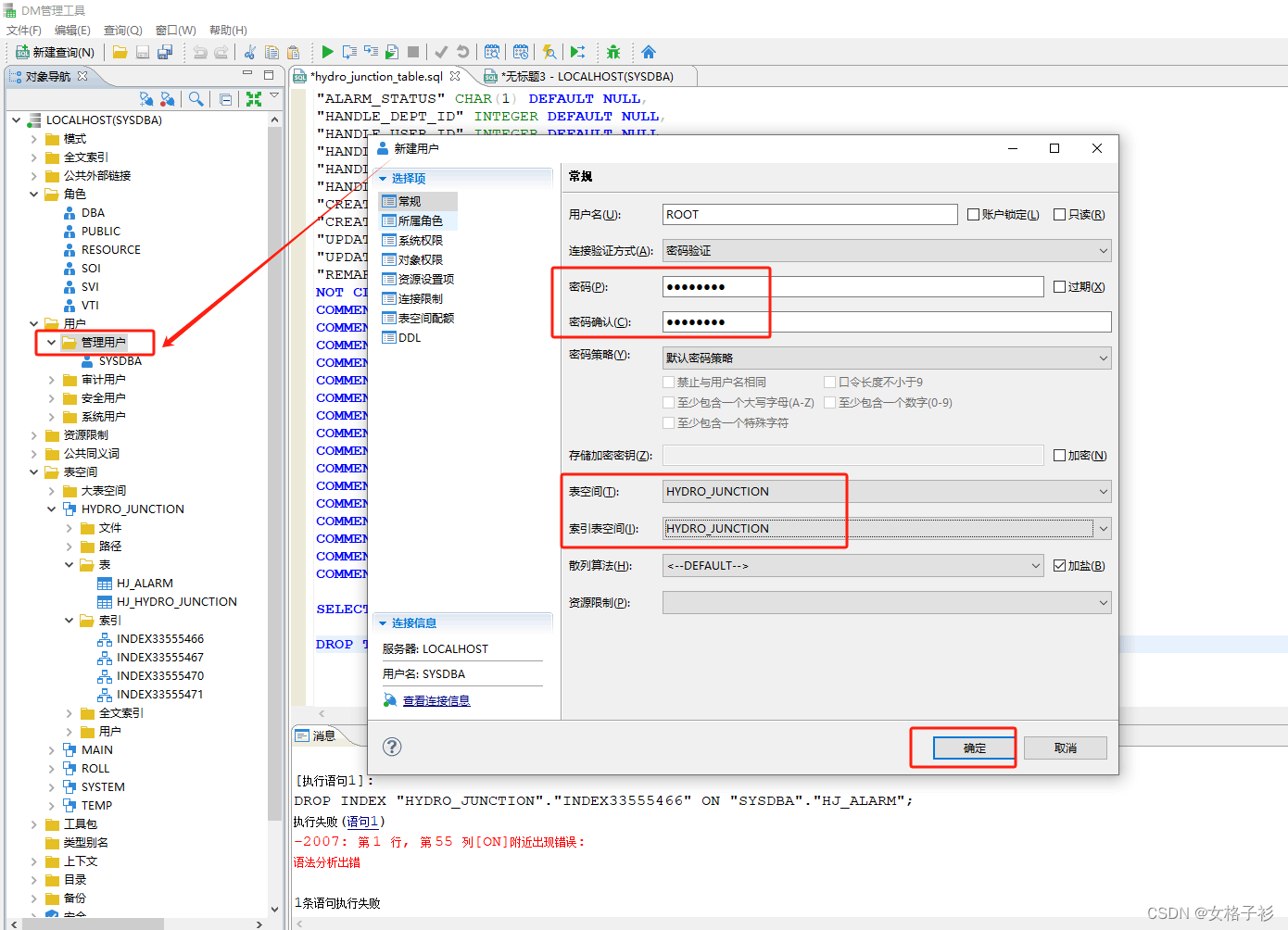Viewport: 1288px width, 930px height.
Task: Click the execution plan lightning-magnifier icon
Action: point(549,52)
